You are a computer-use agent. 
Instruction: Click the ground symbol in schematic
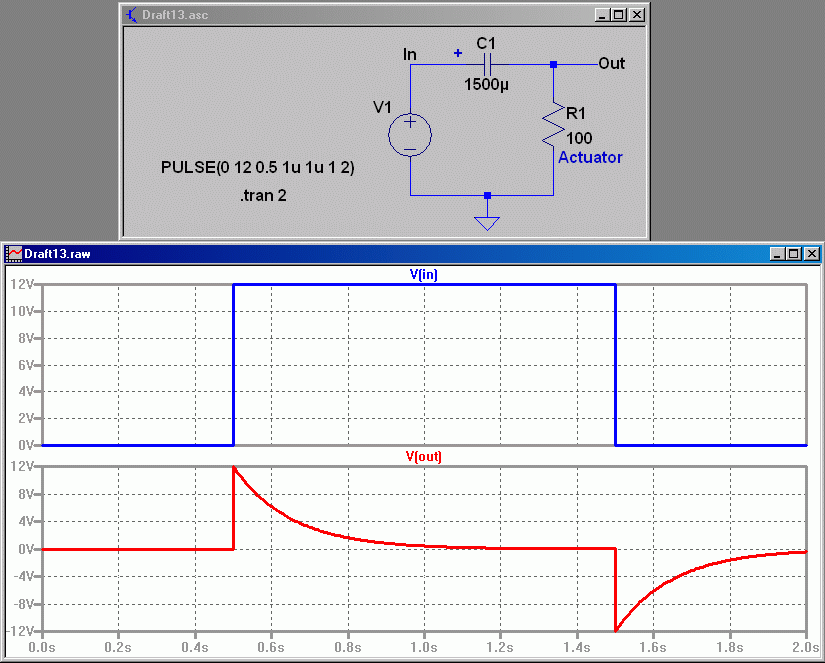[487, 223]
